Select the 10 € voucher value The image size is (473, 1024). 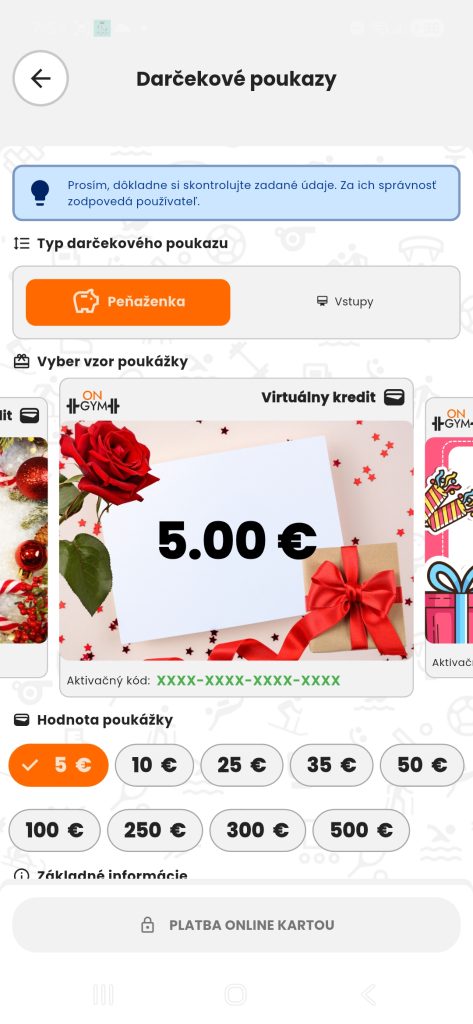point(154,765)
